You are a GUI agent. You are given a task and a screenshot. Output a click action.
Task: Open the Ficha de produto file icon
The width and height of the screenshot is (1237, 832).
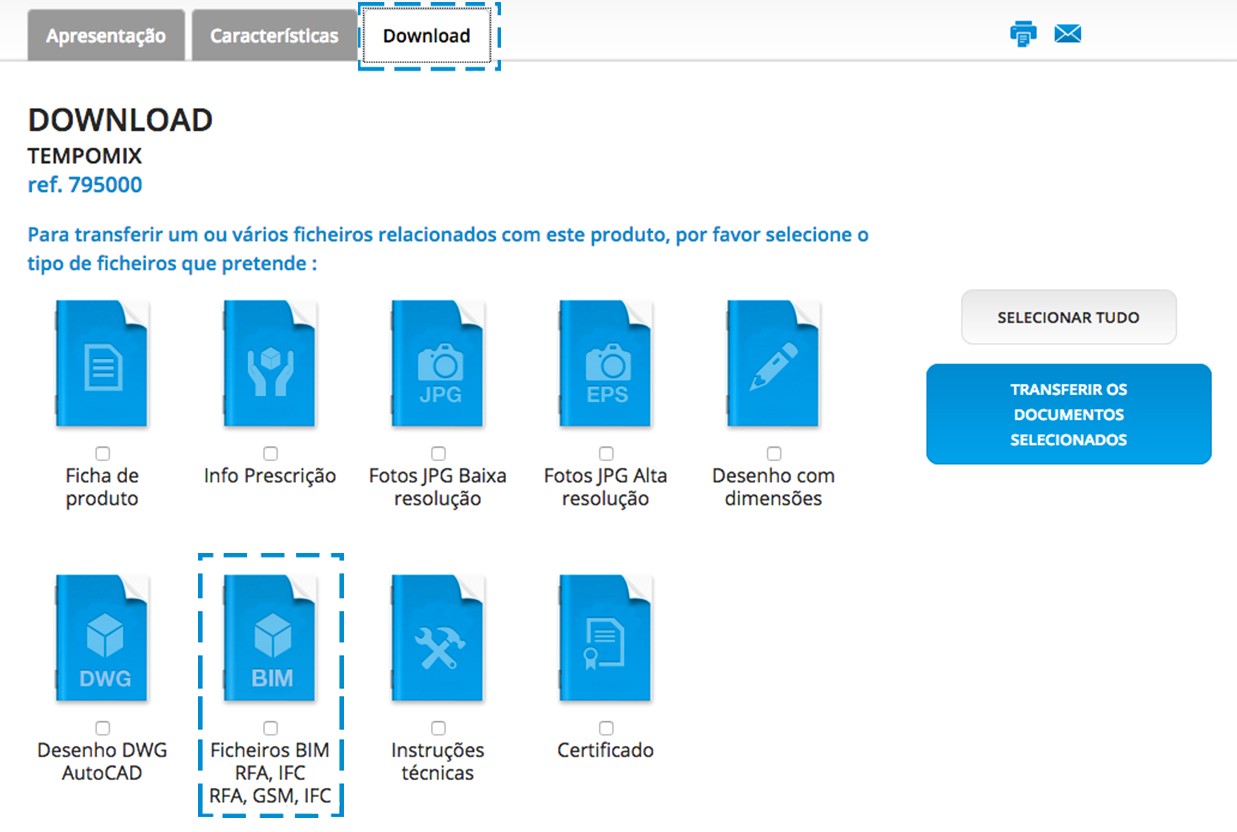103,365
